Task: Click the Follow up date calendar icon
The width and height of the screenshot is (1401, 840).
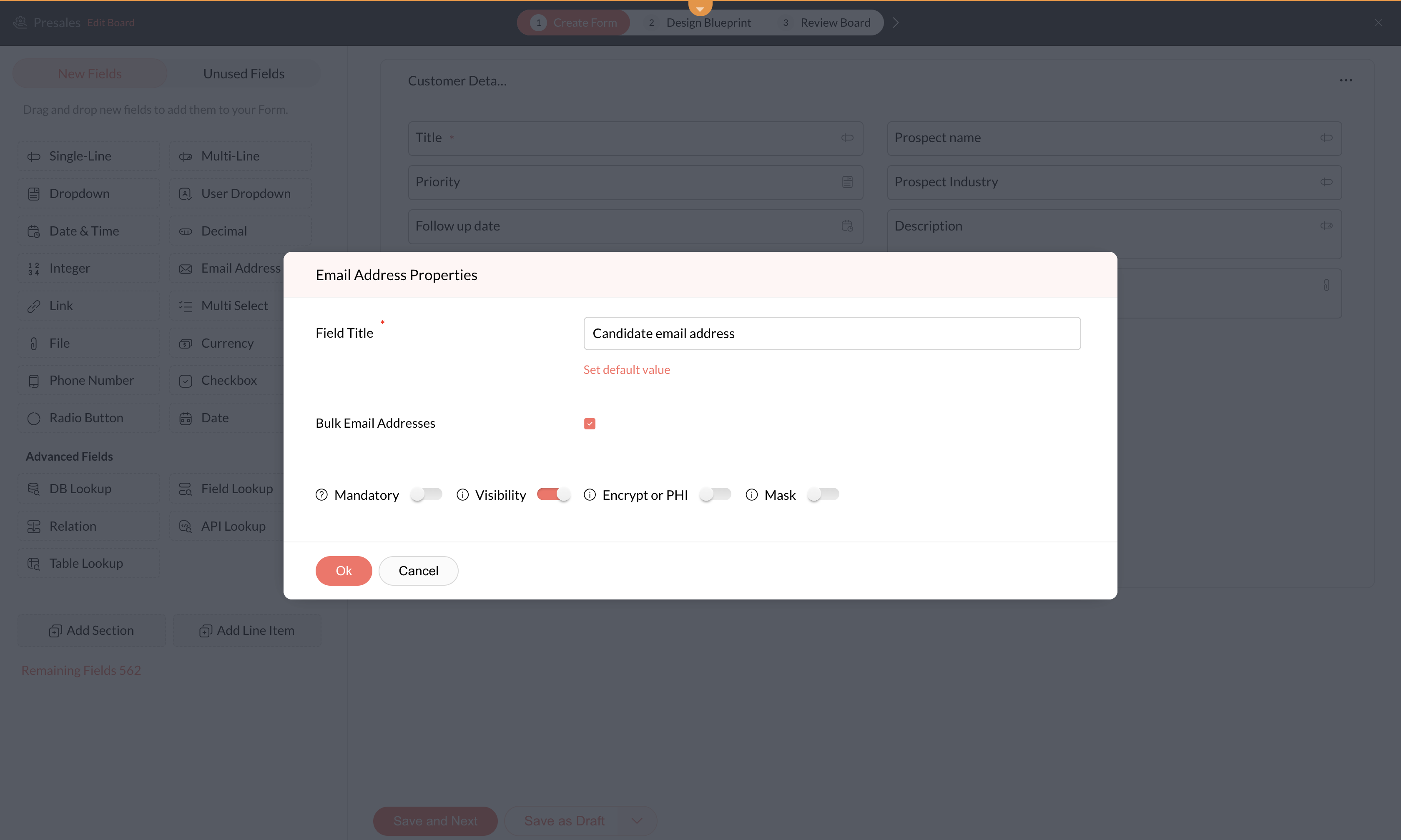Action: tap(847, 226)
